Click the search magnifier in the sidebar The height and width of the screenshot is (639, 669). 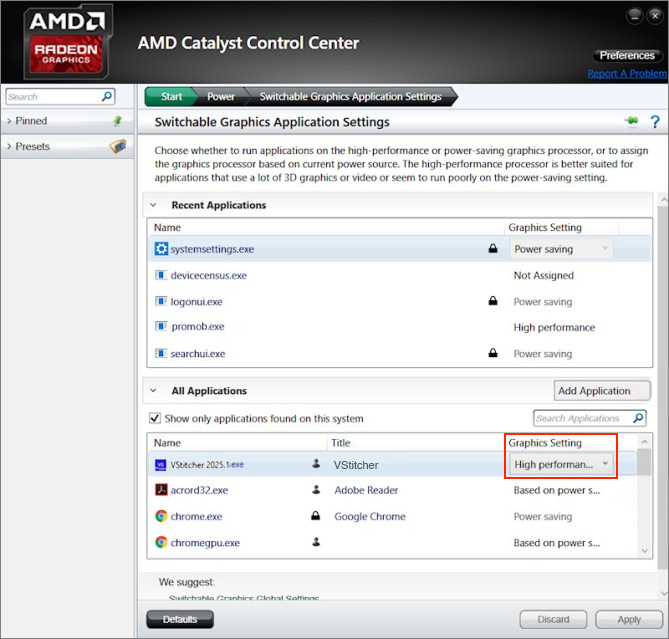(x=107, y=96)
